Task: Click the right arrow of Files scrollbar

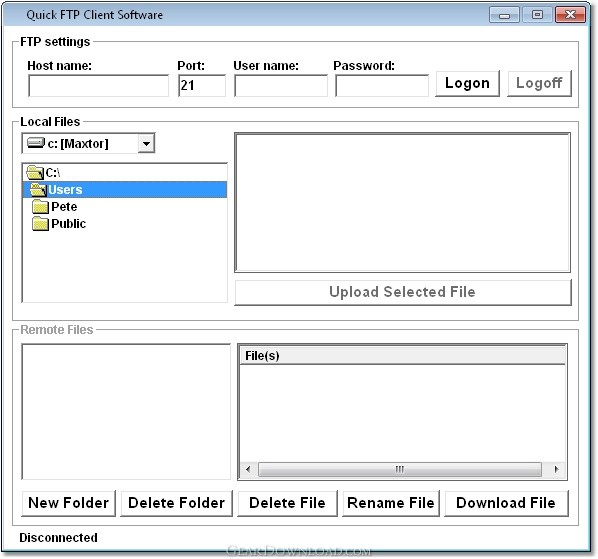Action: coord(556,469)
